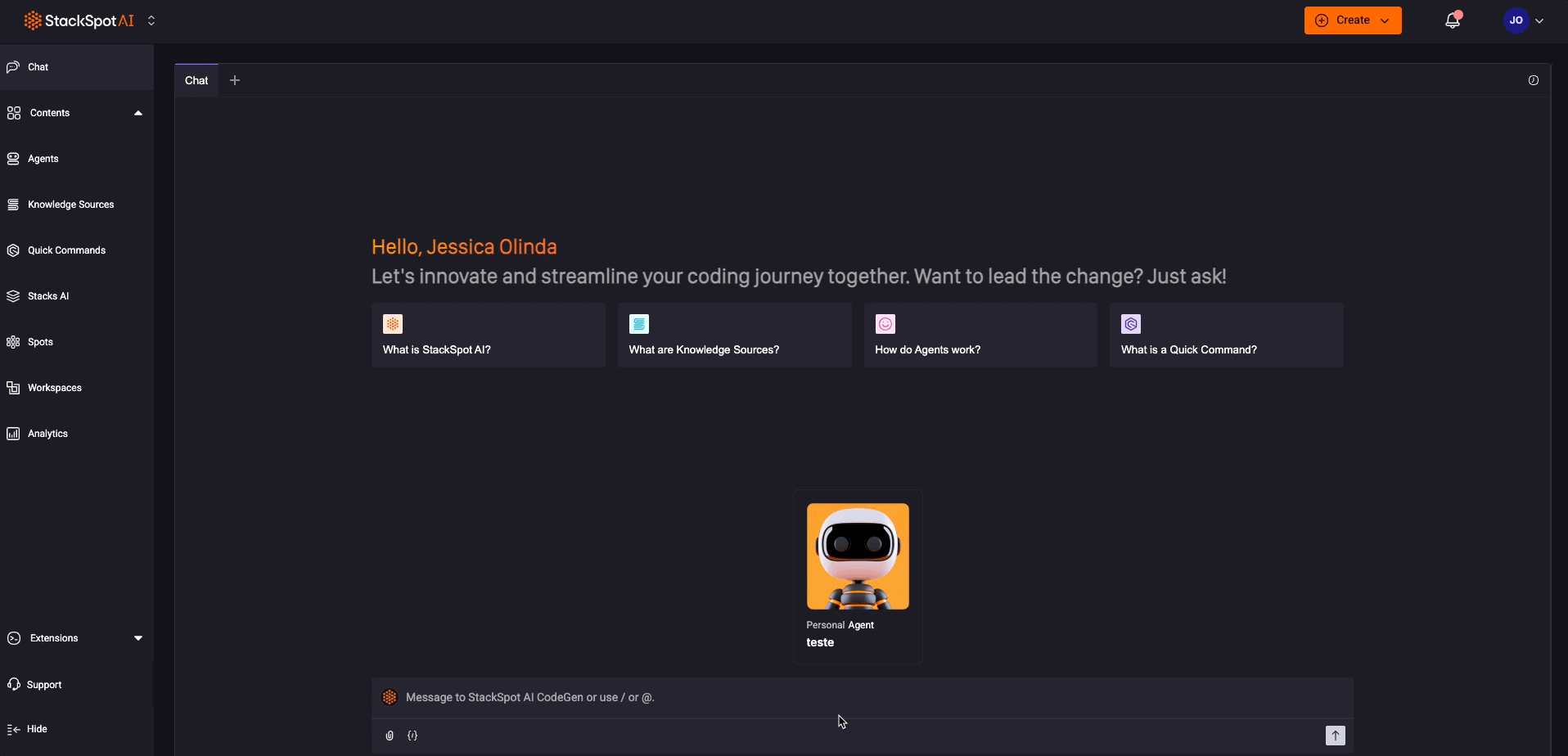Open Quick Commands in sidebar
The width and height of the screenshot is (1568, 756).
pos(66,250)
